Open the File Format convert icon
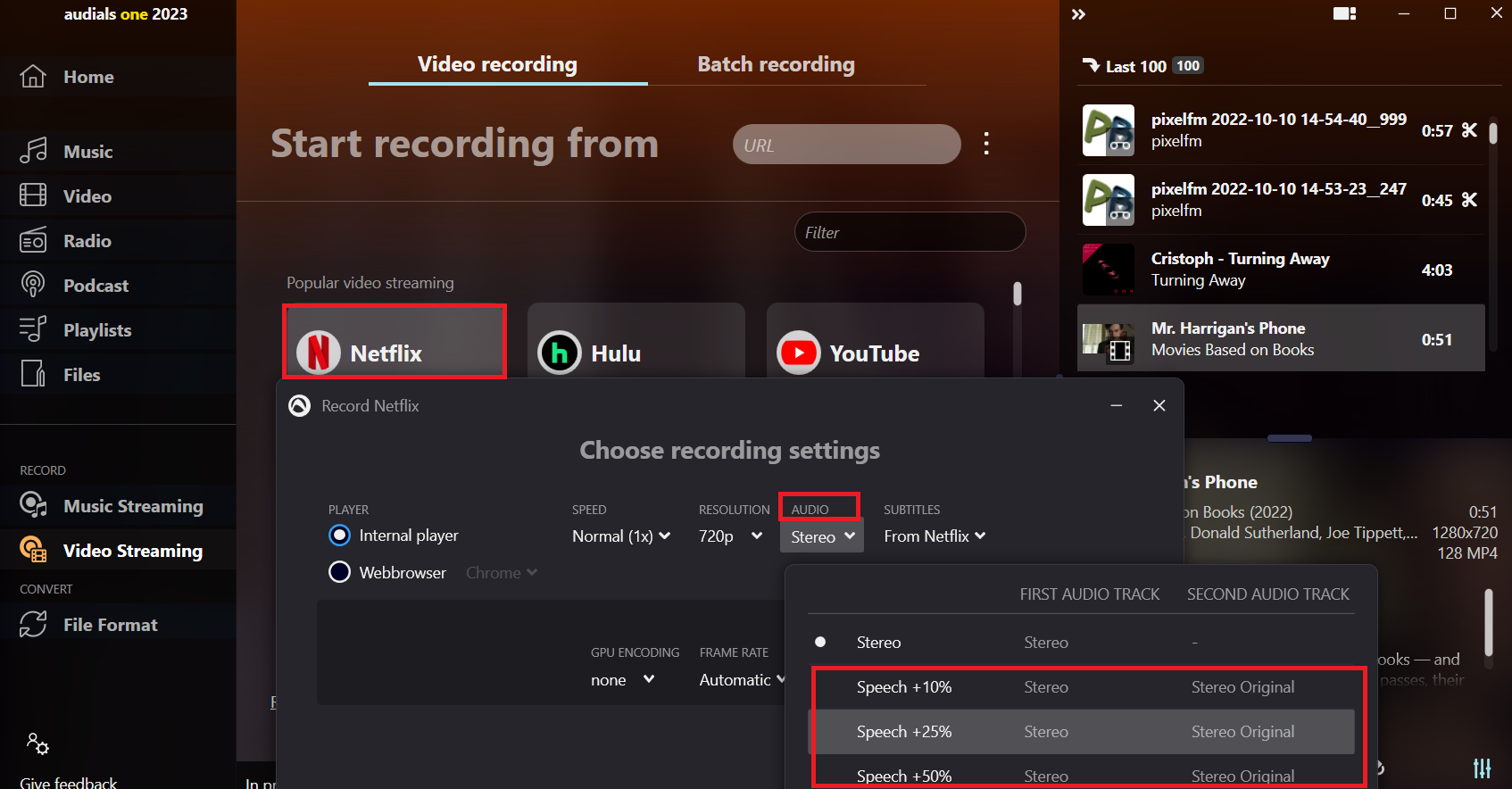The image size is (1512, 789). pos(33,624)
